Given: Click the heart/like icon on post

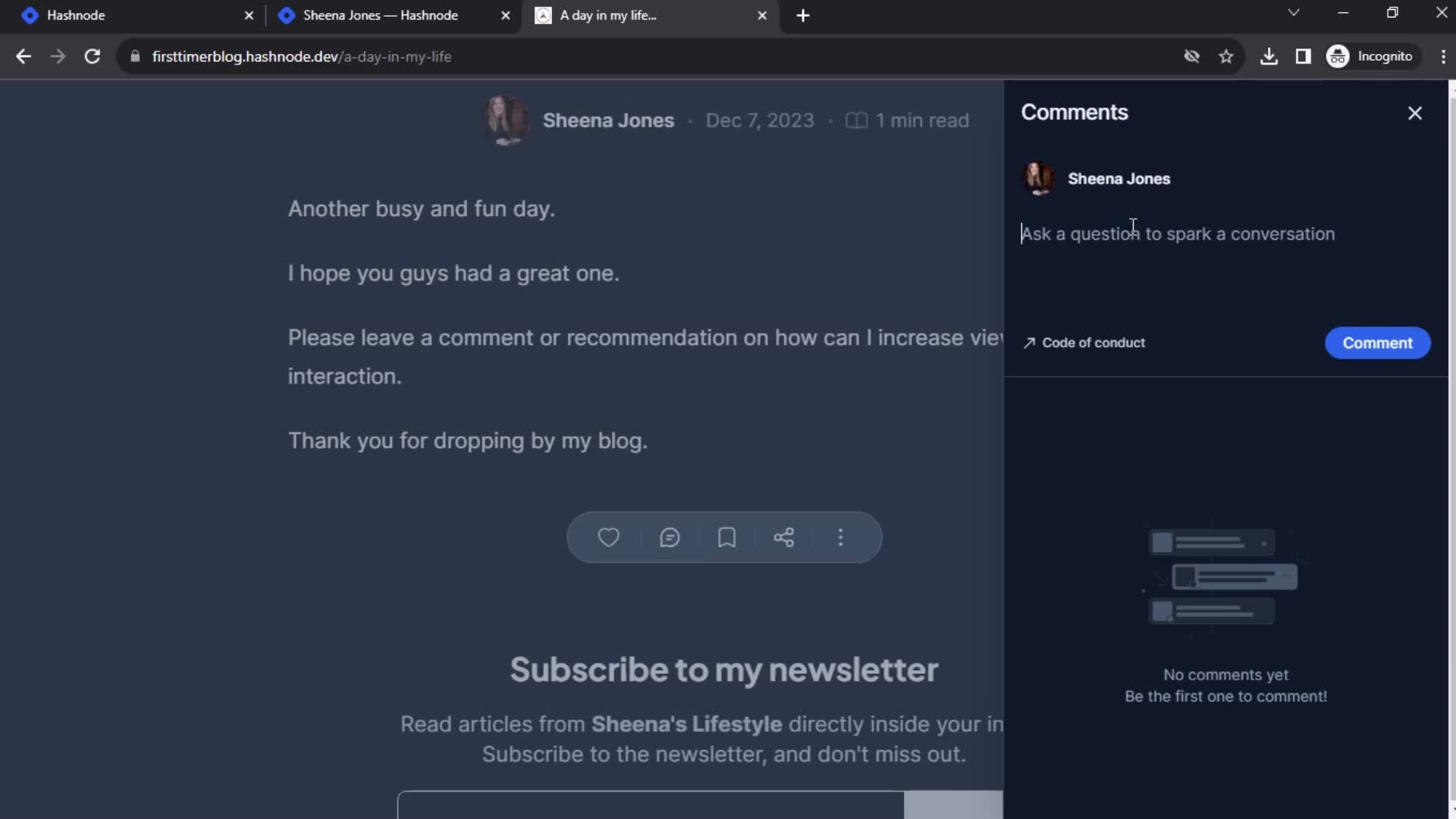Looking at the screenshot, I should (608, 537).
